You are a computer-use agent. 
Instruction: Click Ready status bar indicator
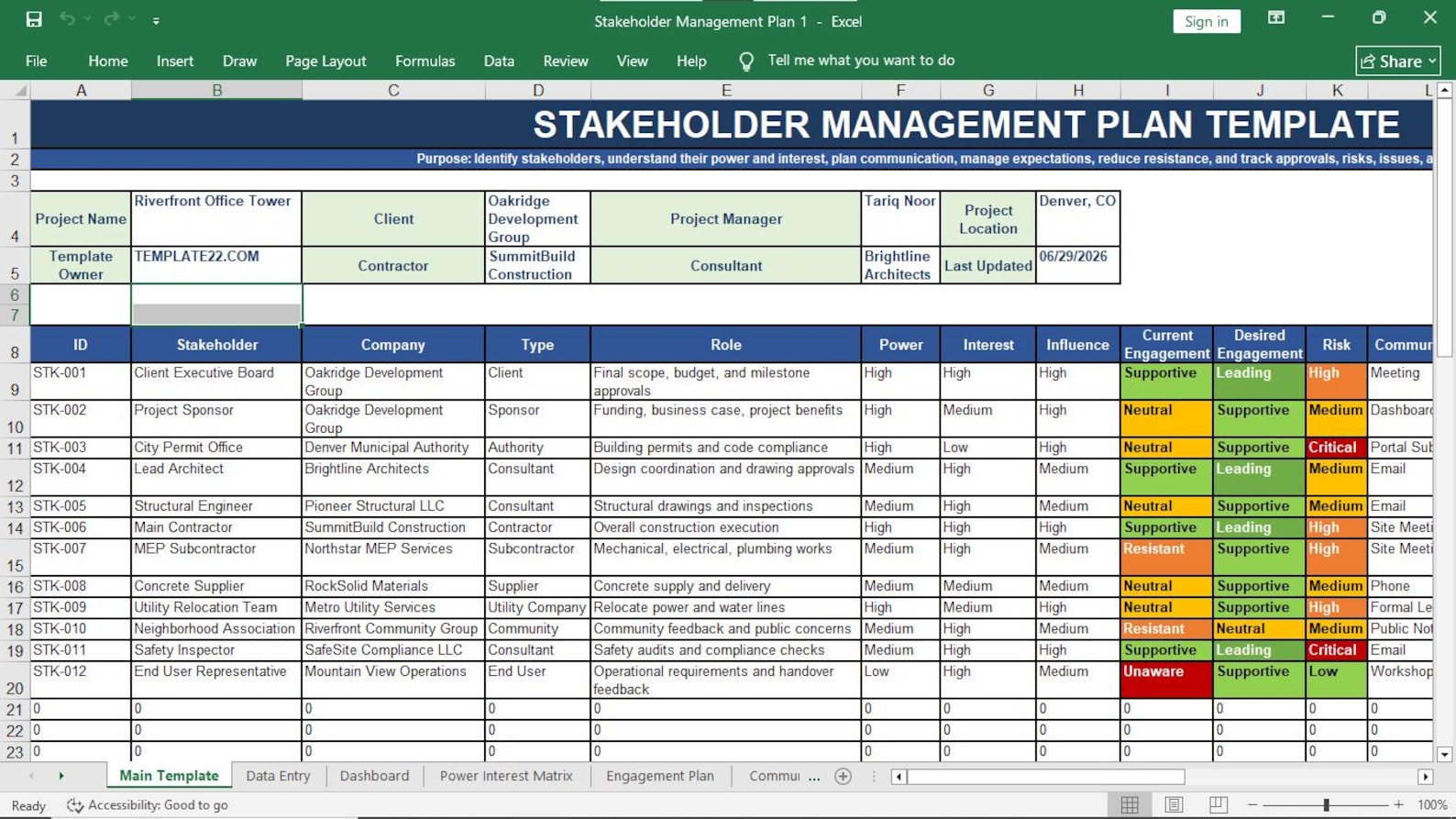[x=28, y=805]
